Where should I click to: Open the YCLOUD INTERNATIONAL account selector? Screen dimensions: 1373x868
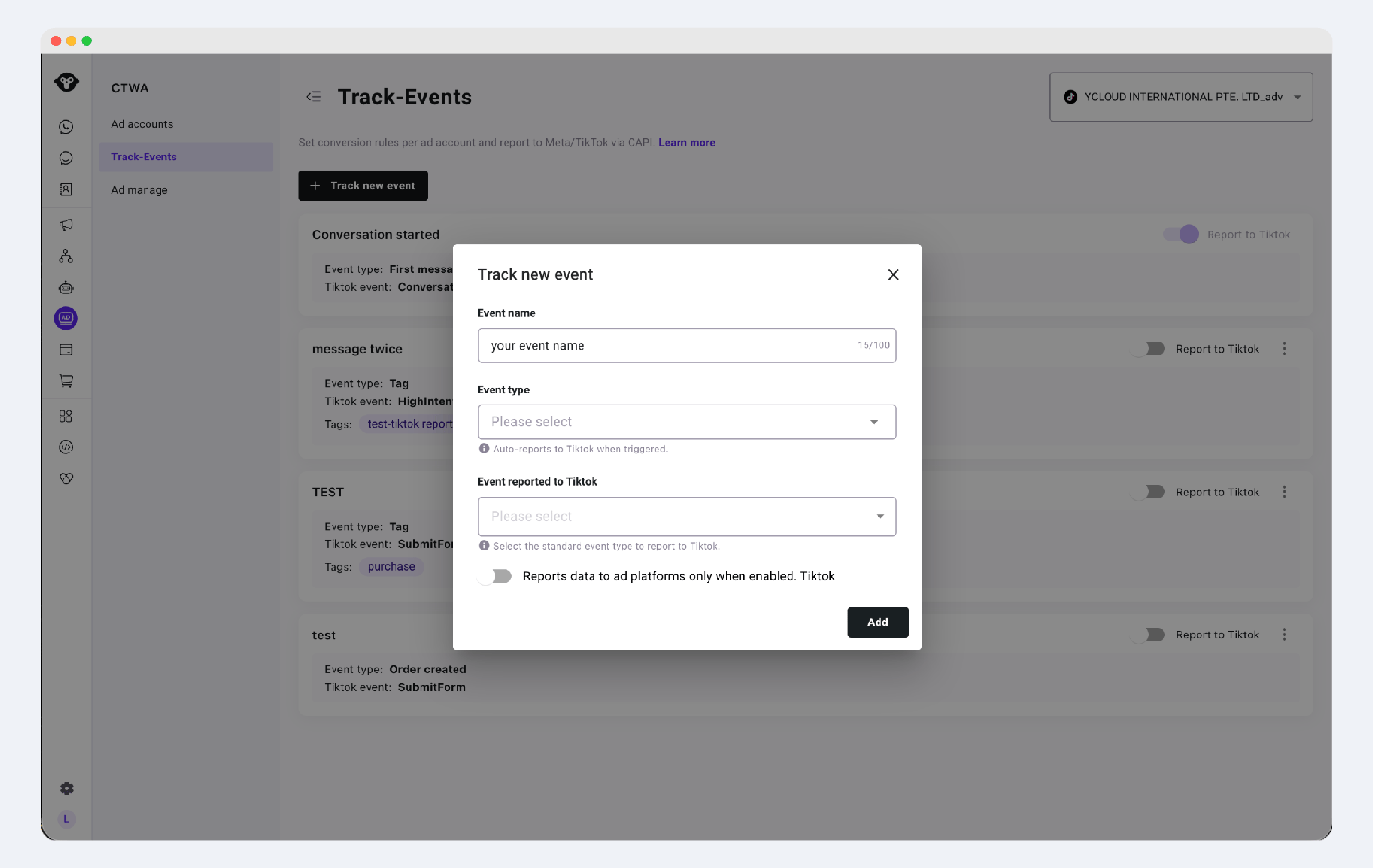(x=1181, y=97)
